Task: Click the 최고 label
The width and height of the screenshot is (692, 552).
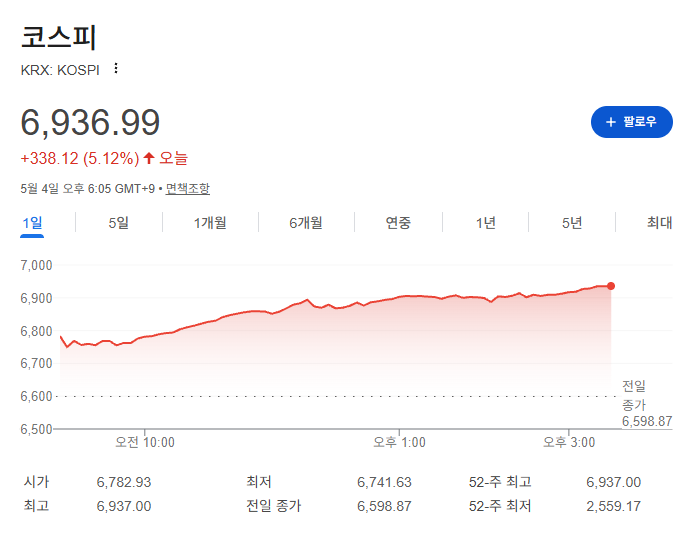Action: 36,506
